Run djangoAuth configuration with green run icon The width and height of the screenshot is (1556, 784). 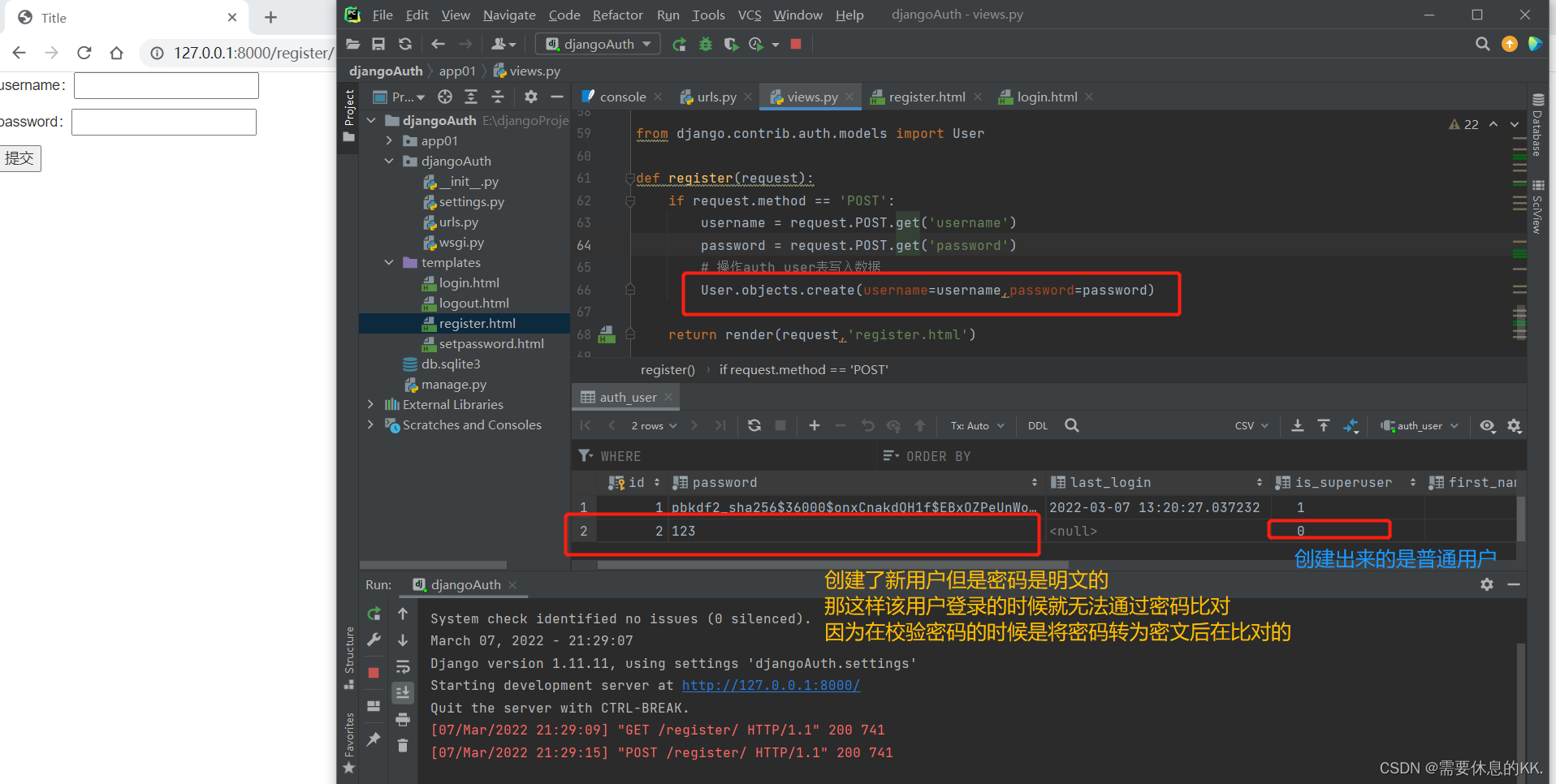pyautogui.click(x=679, y=44)
